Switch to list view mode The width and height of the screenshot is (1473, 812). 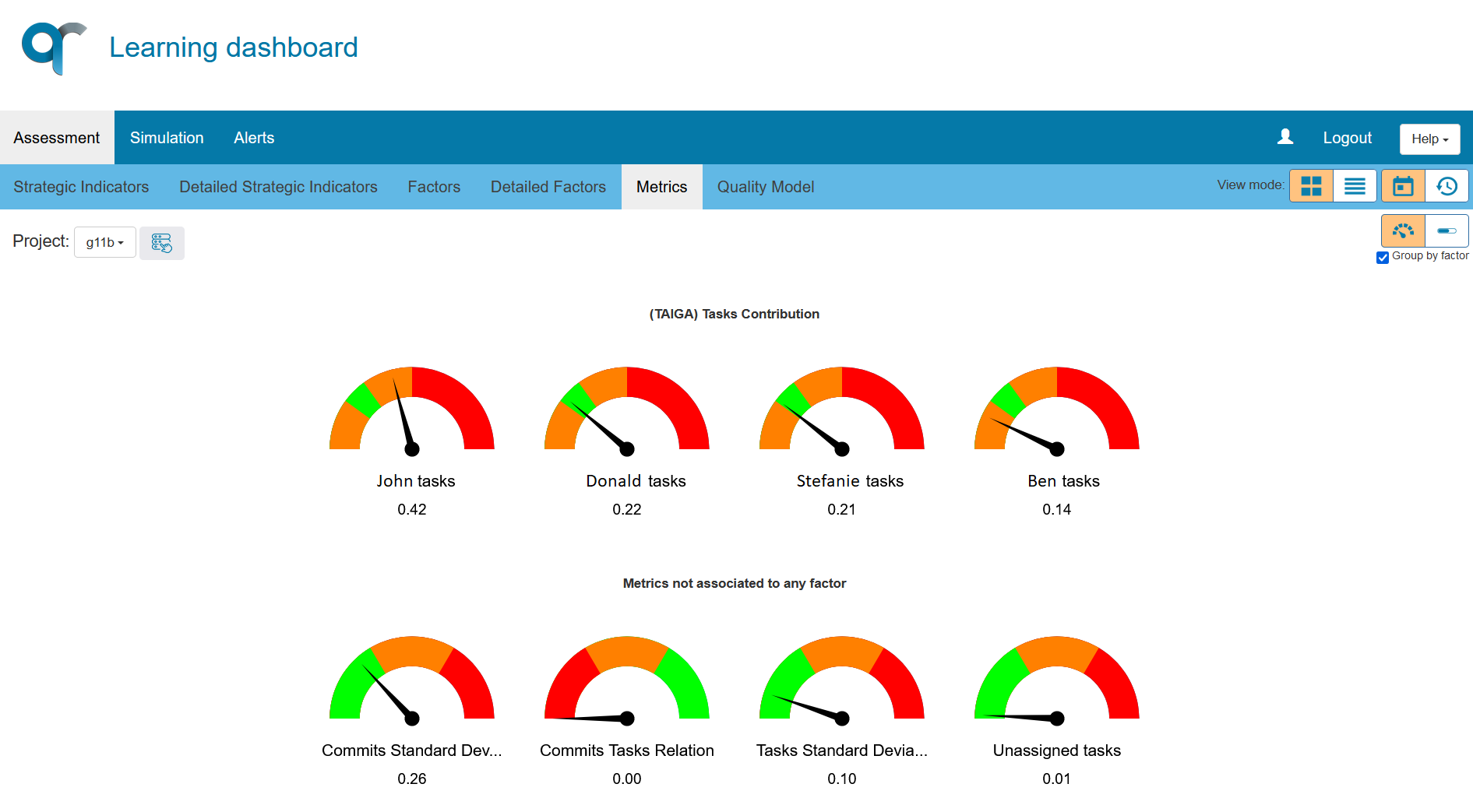pos(1355,186)
